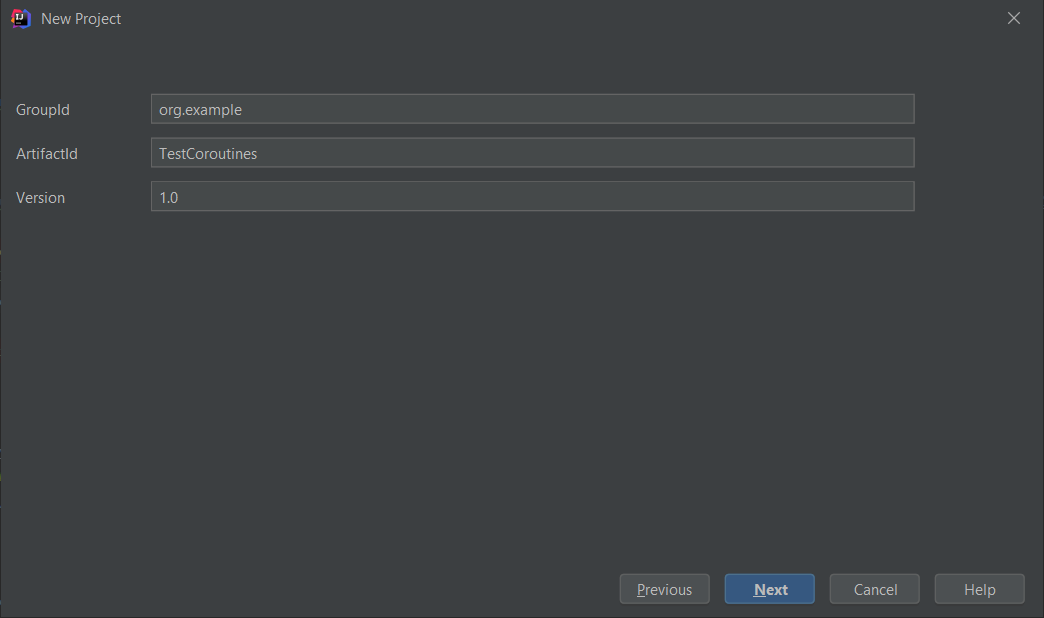Place cursor on the org.example text
The image size is (1044, 618).
(200, 110)
